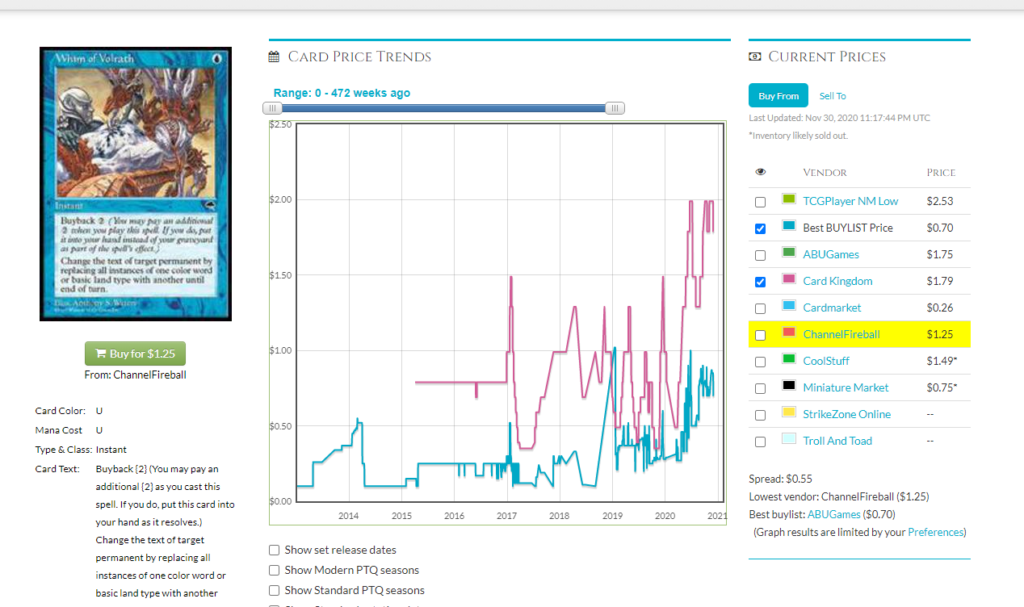Click the left range slider handle
Image resolution: width=1024 pixels, height=607 pixels.
coord(272,108)
